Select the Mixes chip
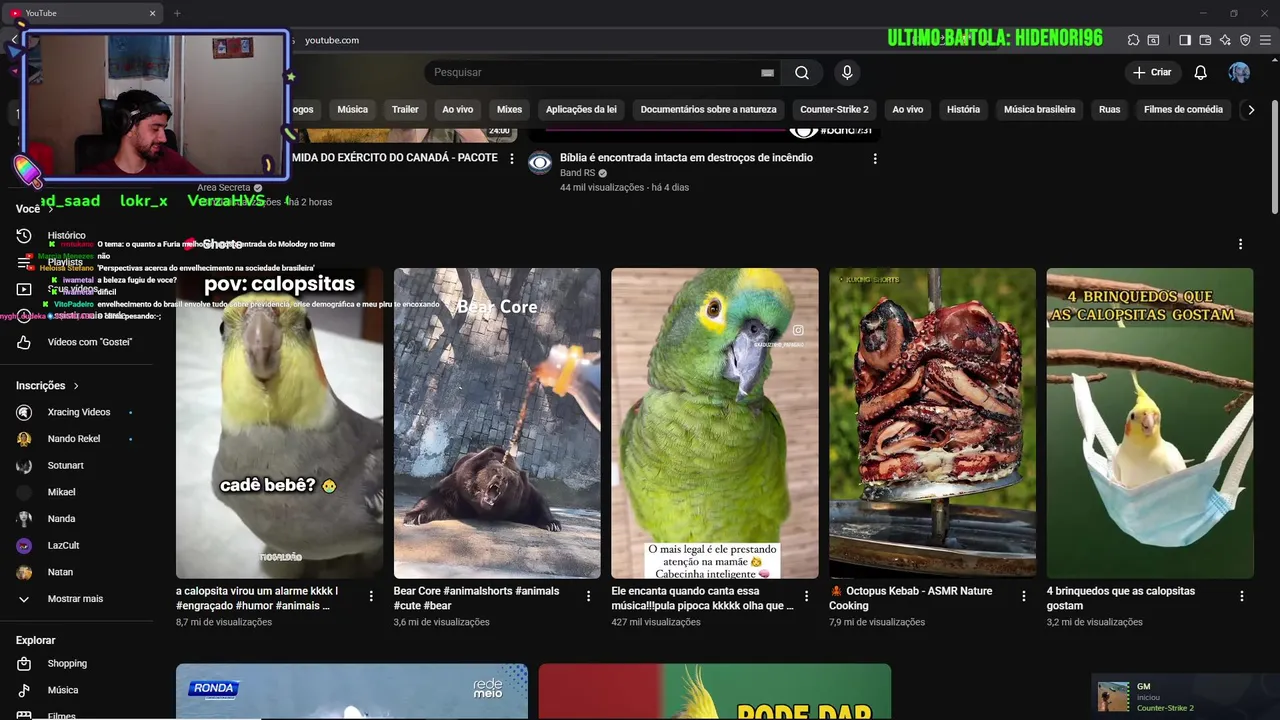This screenshot has width=1280, height=720. tap(509, 109)
